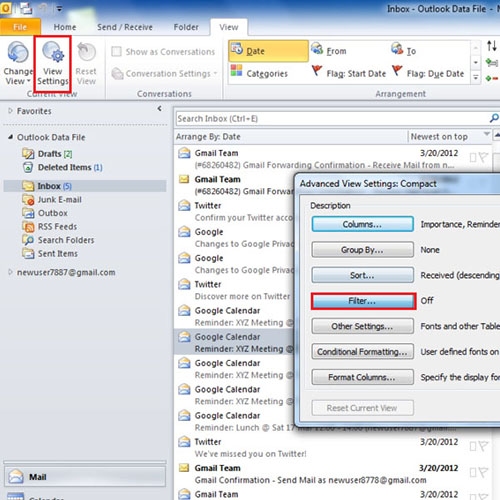Open the Drafts folder

click(x=47, y=154)
